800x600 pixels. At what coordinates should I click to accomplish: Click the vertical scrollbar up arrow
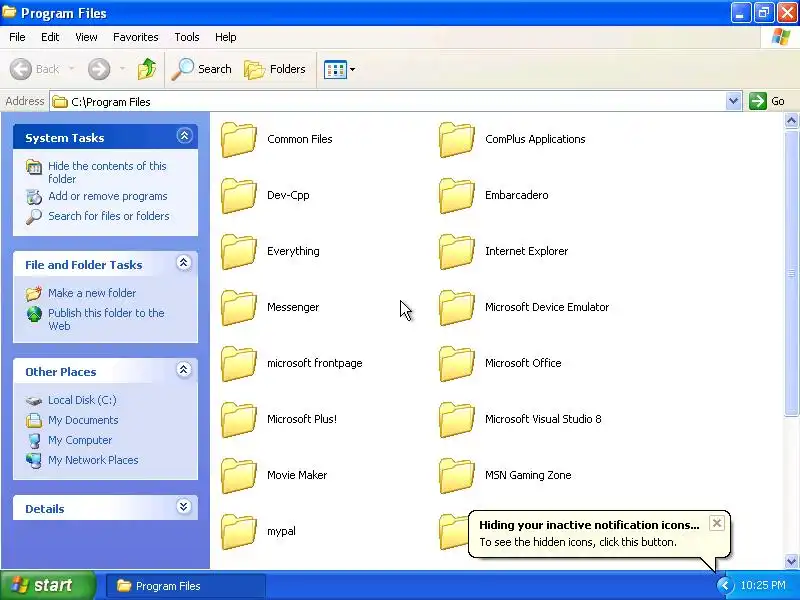click(x=791, y=121)
